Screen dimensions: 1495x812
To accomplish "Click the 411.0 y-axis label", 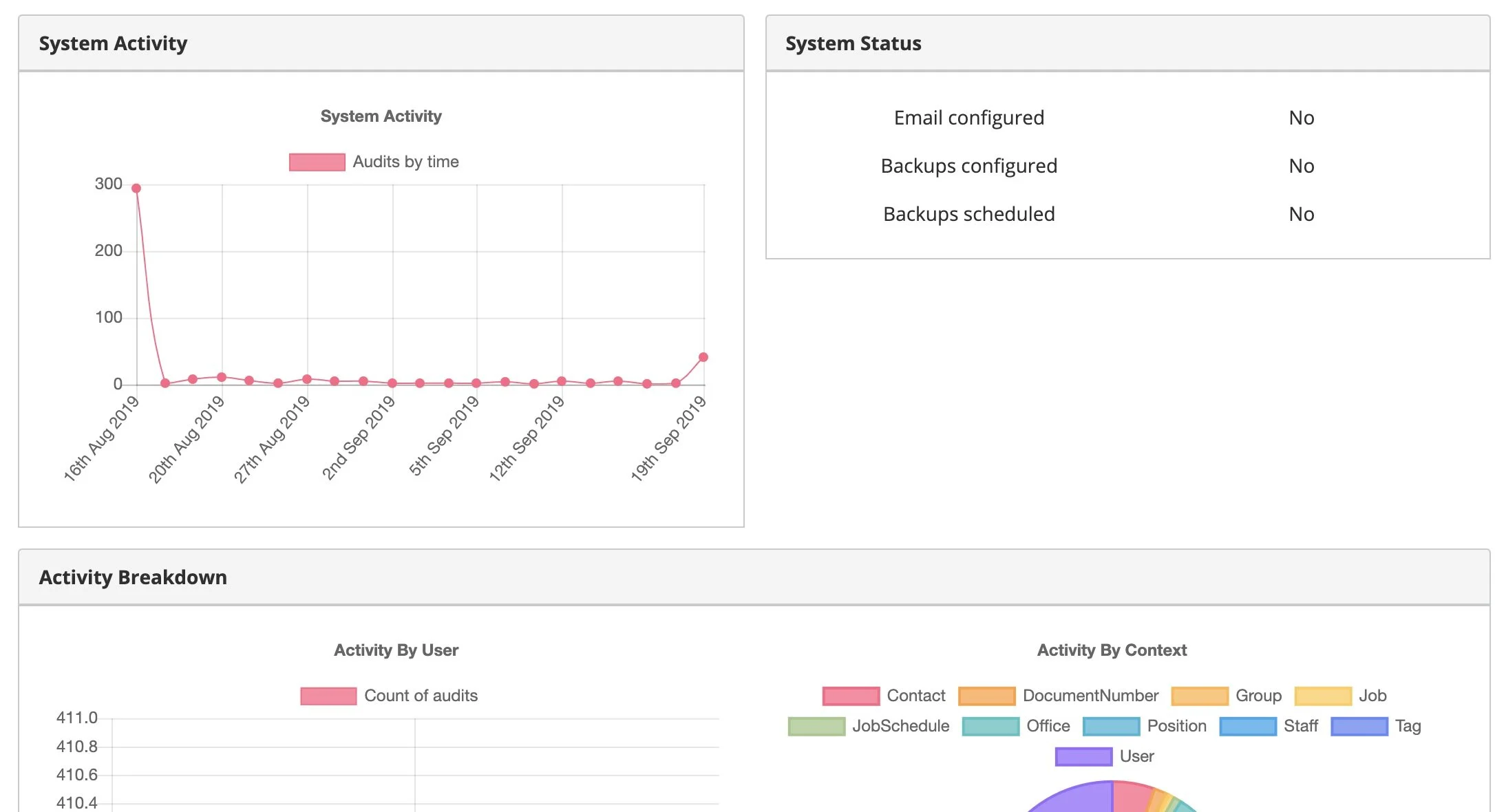I will point(77,718).
